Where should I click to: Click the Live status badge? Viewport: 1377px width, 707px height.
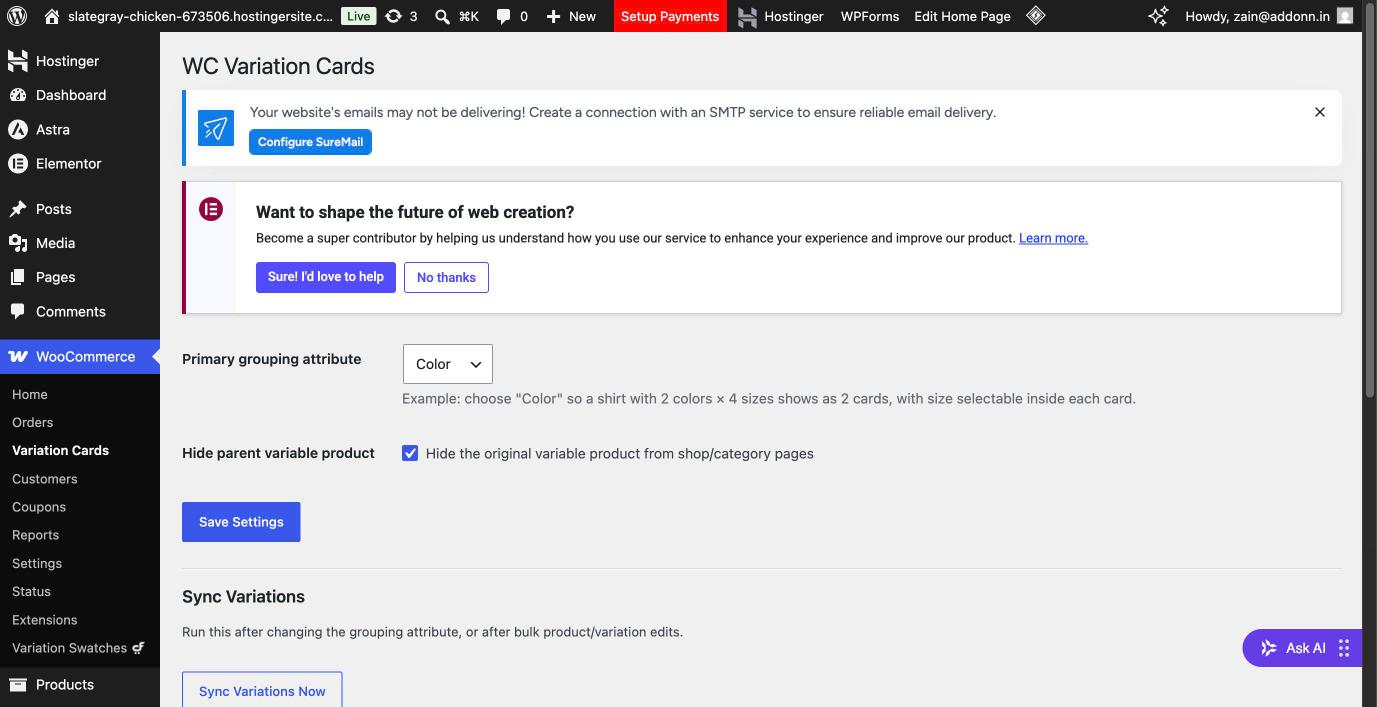click(x=358, y=16)
